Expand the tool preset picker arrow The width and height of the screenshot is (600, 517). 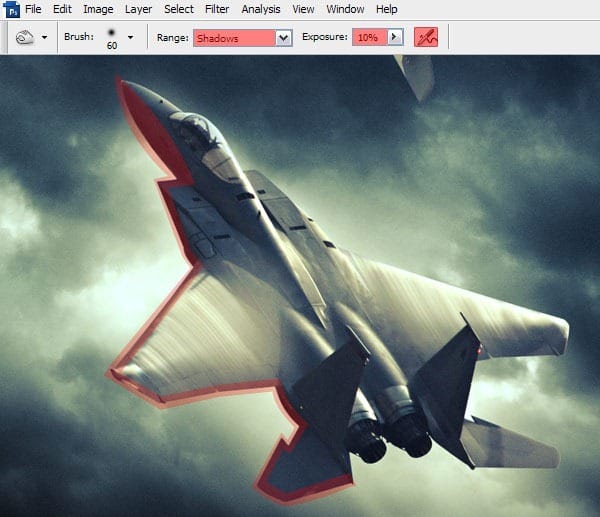[x=44, y=38]
